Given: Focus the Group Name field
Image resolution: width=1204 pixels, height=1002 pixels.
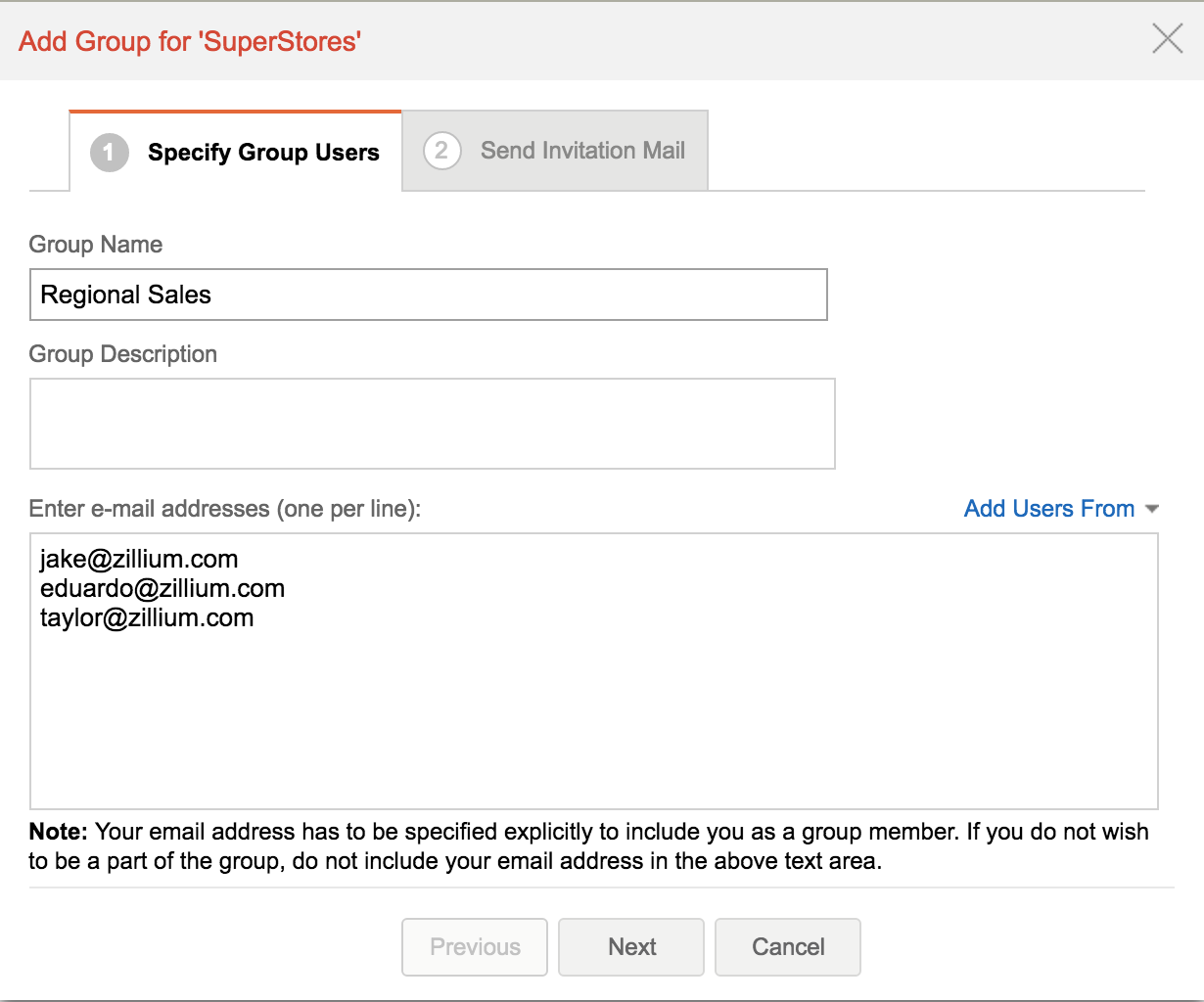Looking at the screenshot, I should [428, 295].
